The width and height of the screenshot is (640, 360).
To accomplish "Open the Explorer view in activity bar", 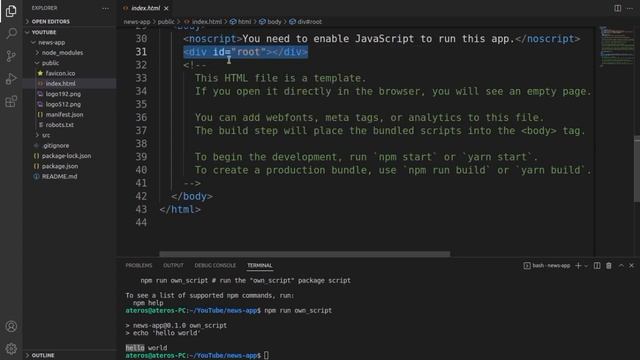I will pyautogui.click(x=11, y=11).
